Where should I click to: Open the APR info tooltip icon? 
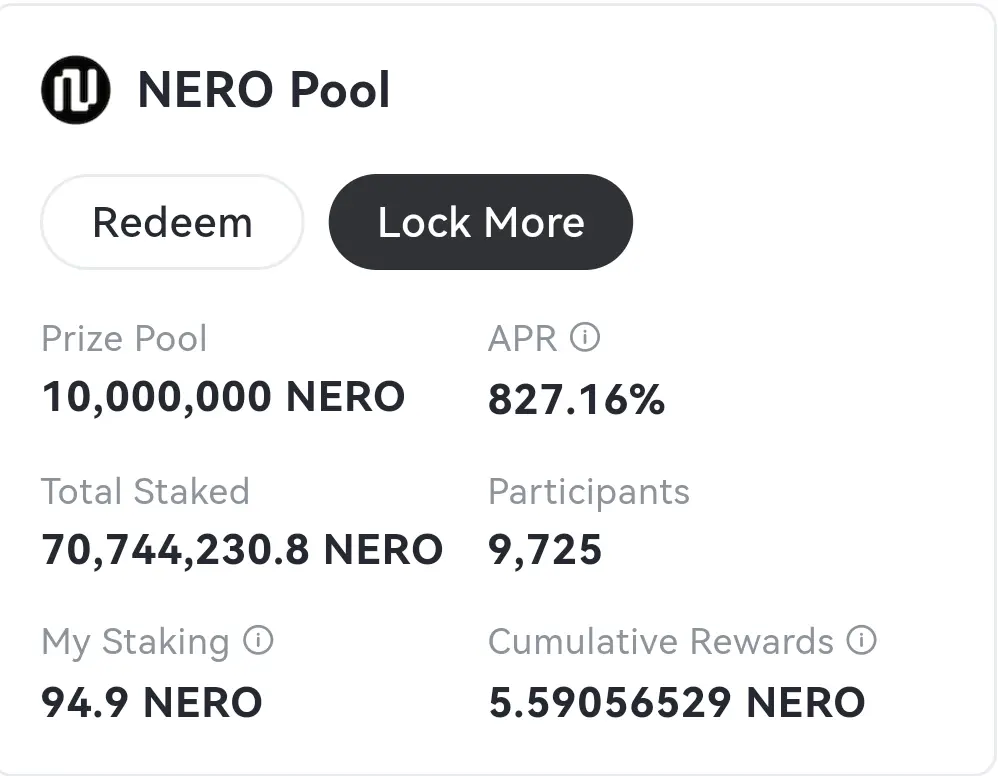585,337
